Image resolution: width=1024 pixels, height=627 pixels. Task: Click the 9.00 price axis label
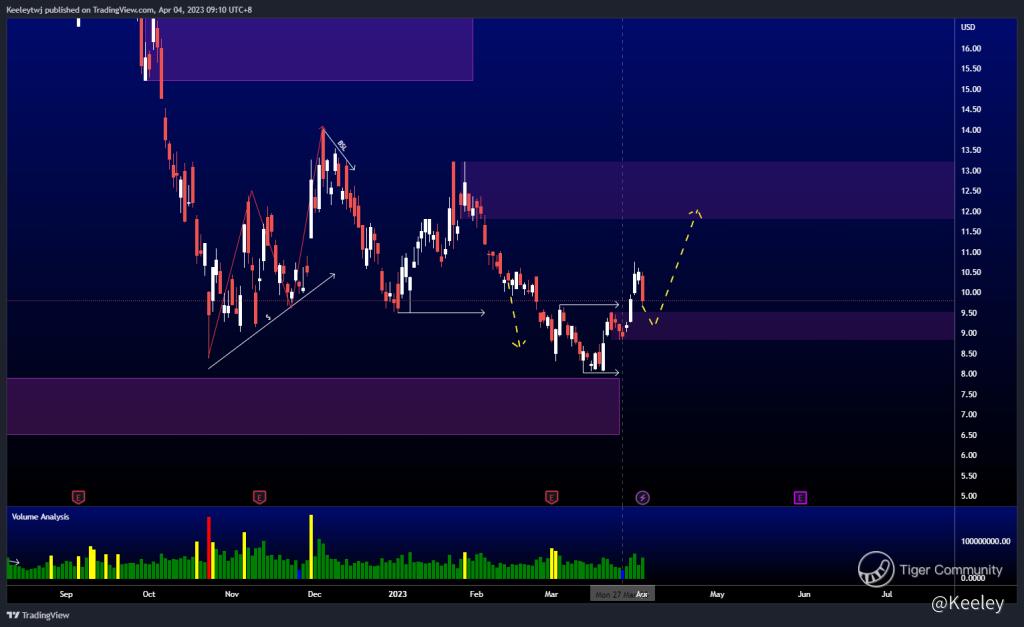[968, 333]
